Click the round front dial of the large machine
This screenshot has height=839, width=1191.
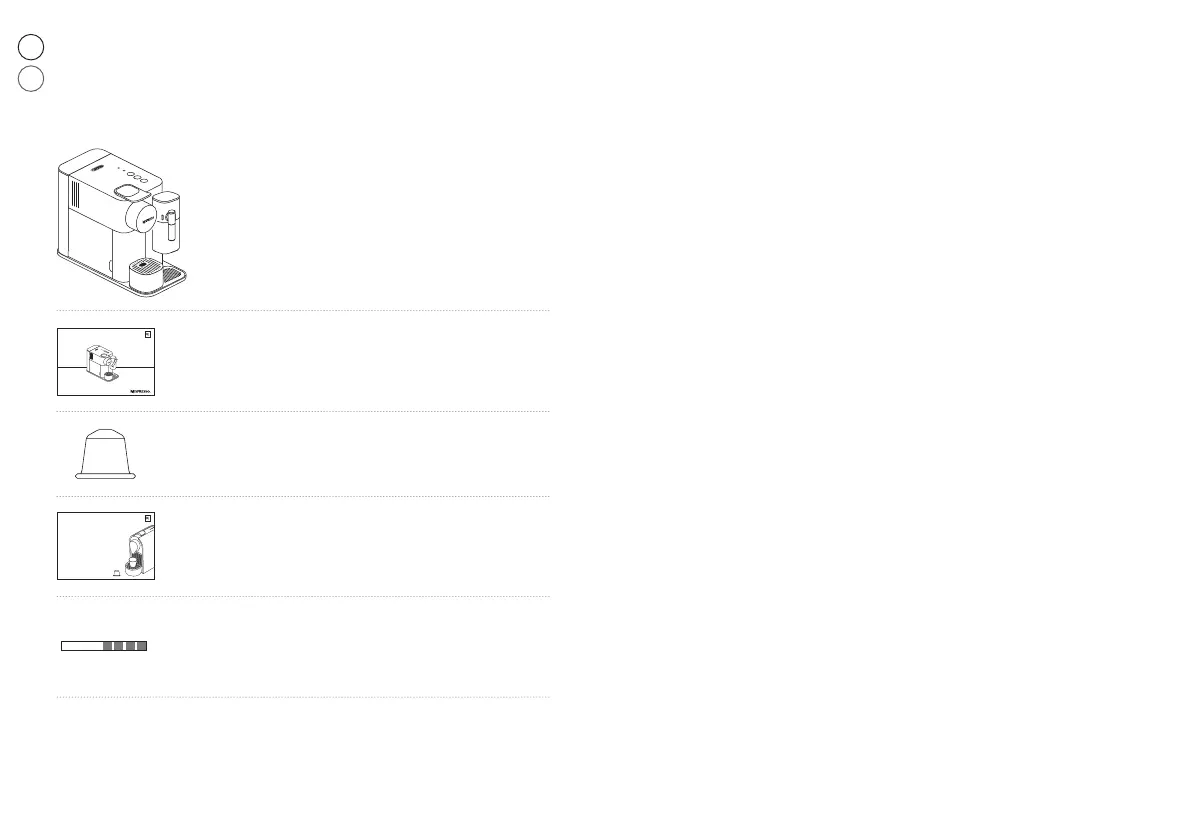click(x=145, y=217)
